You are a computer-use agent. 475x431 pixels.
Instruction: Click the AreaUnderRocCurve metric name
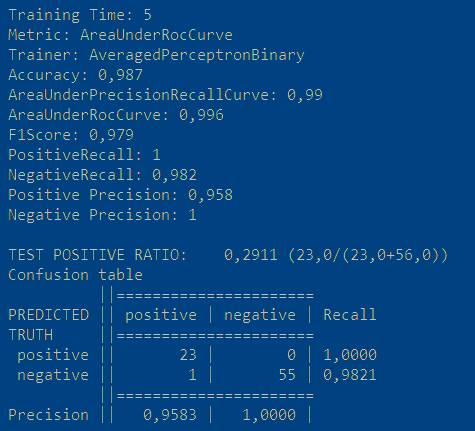point(156,35)
